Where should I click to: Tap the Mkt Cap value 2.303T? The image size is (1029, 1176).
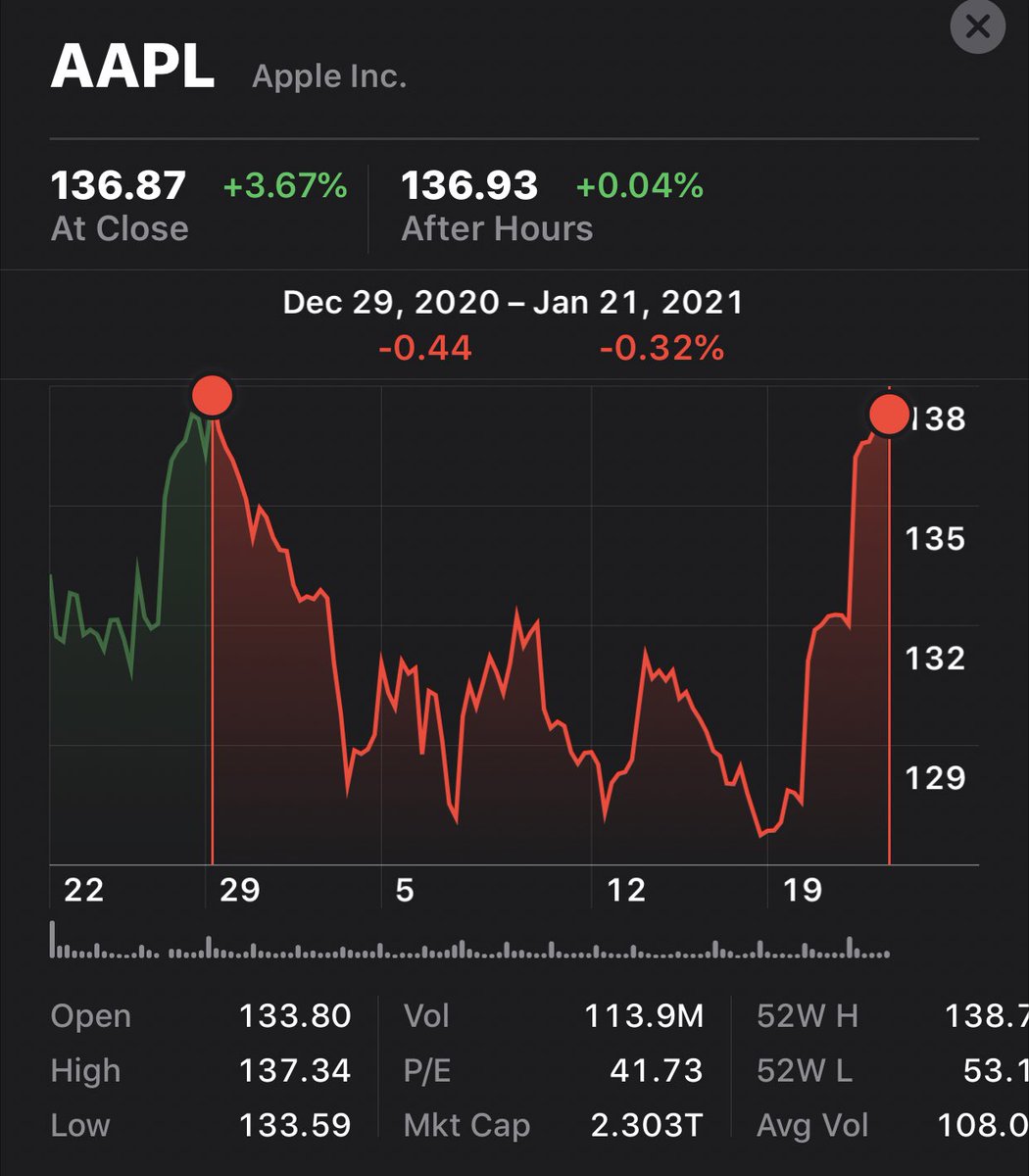click(647, 1125)
